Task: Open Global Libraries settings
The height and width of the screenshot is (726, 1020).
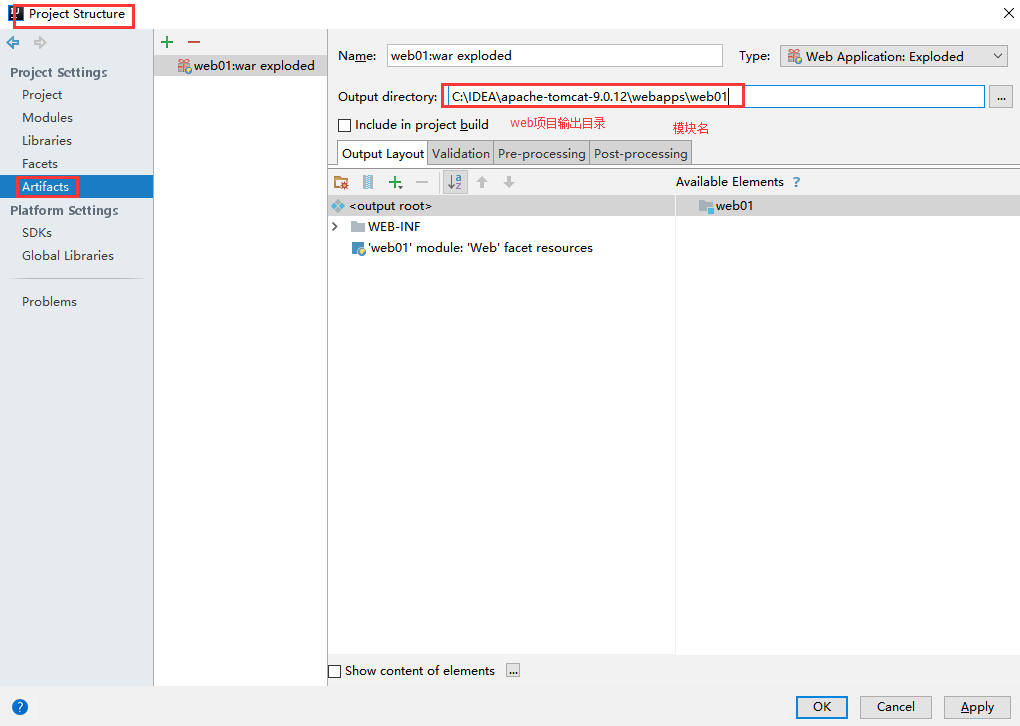Action: [68, 256]
